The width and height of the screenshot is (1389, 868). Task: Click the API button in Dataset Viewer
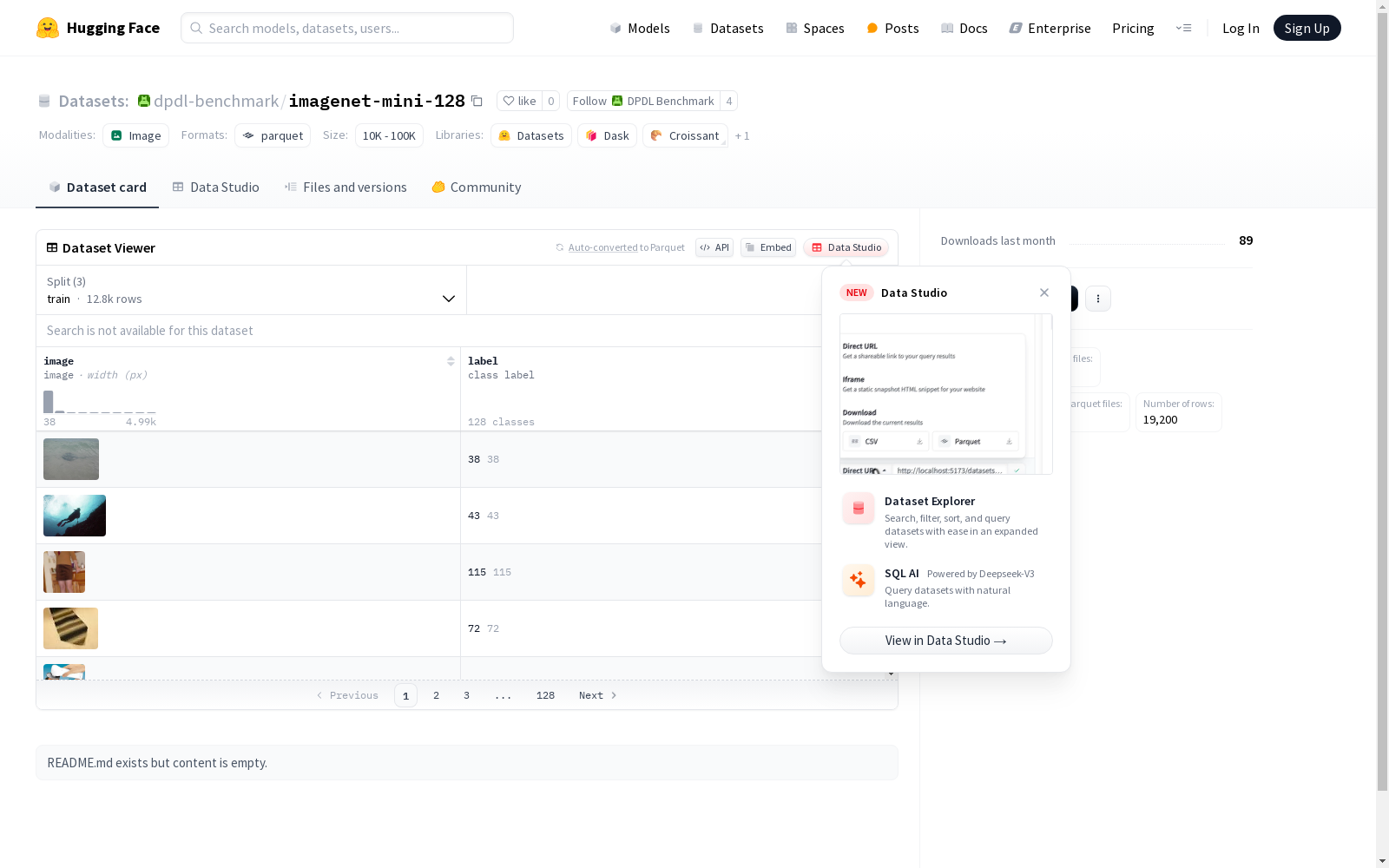(x=714, y=247)
